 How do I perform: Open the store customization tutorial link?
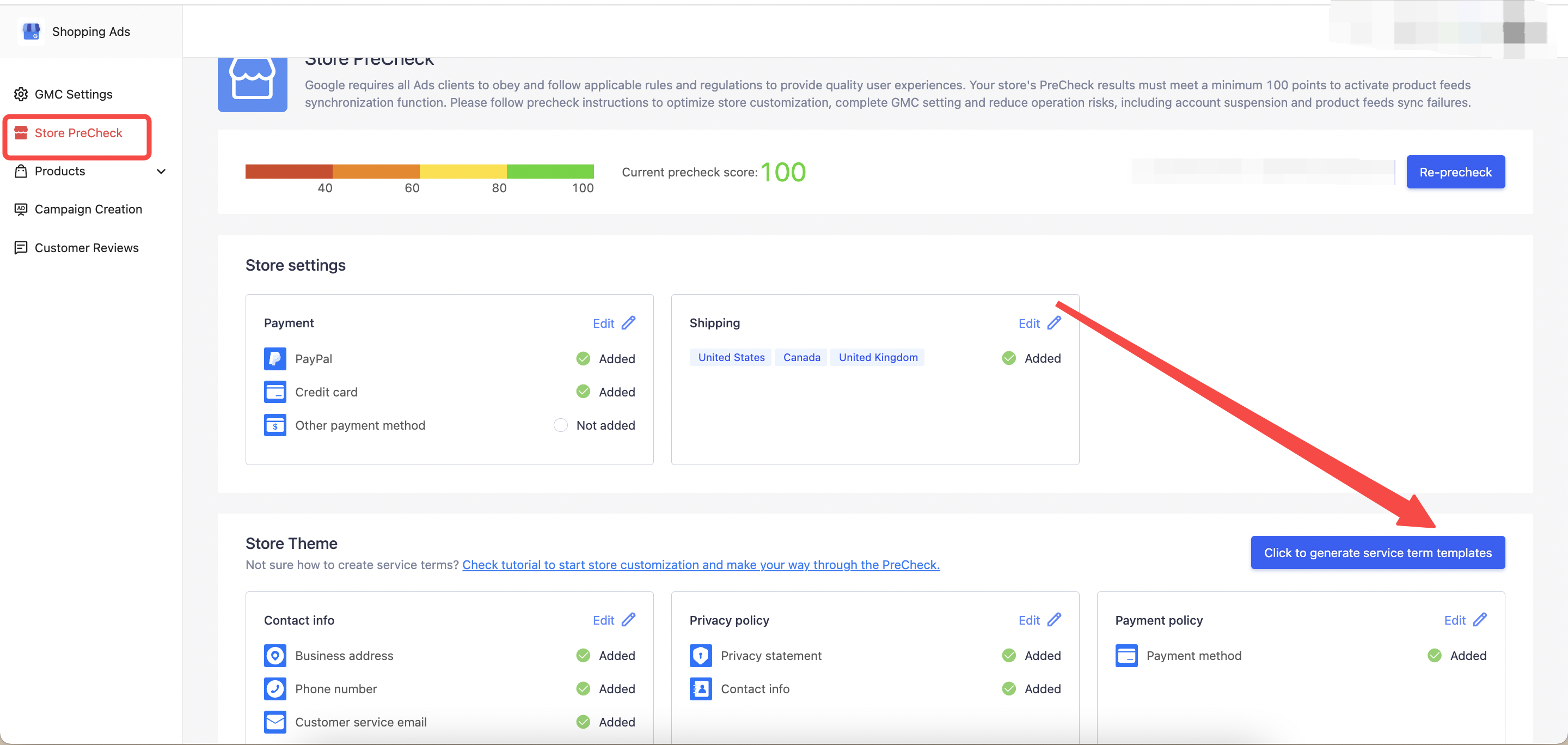point(701,565)
